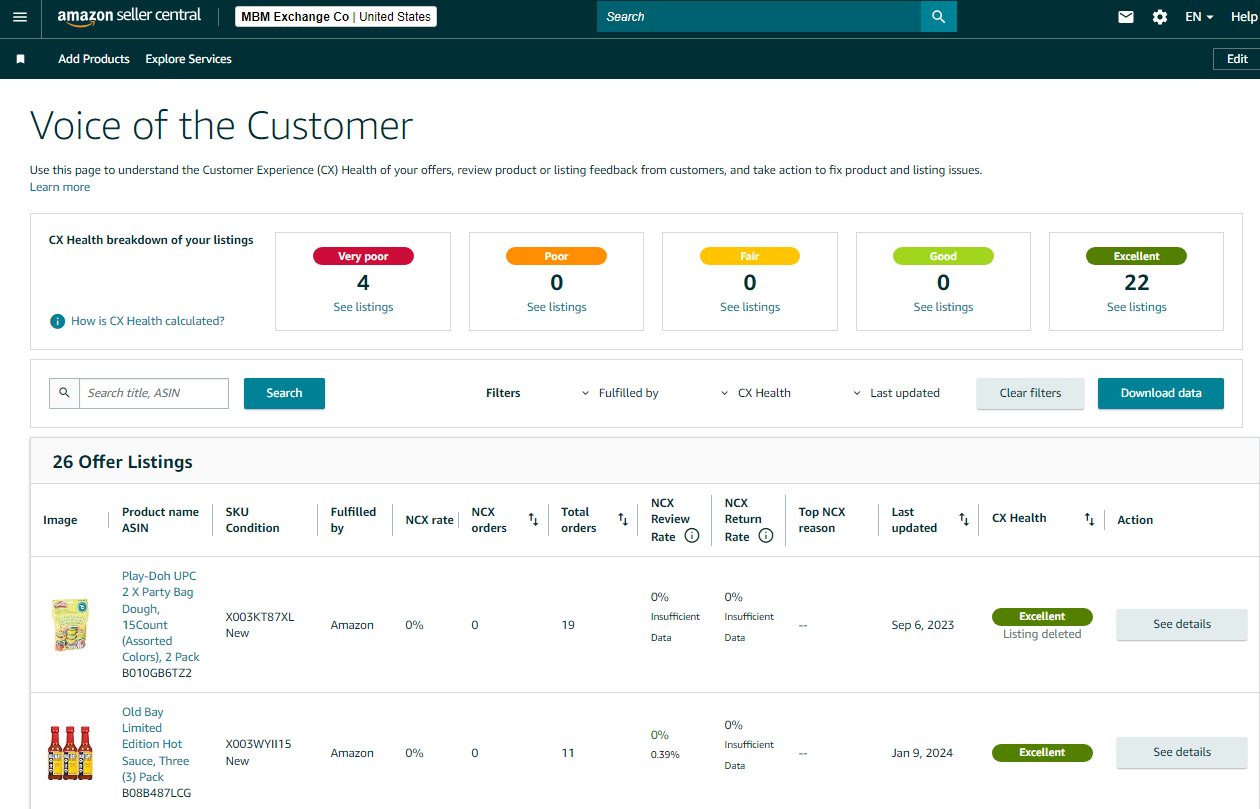Click the red Very poor badge
The width and height of the screenshot is (1260, 809).
pyautogui.click(x=363, y=256)
